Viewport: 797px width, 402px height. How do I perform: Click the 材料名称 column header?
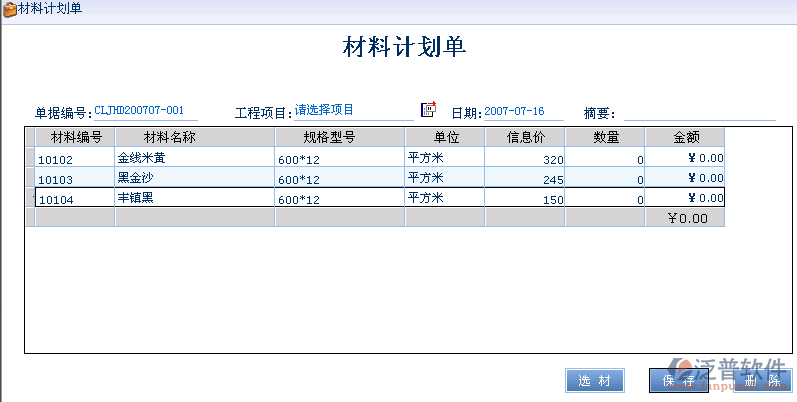[195, 137]
